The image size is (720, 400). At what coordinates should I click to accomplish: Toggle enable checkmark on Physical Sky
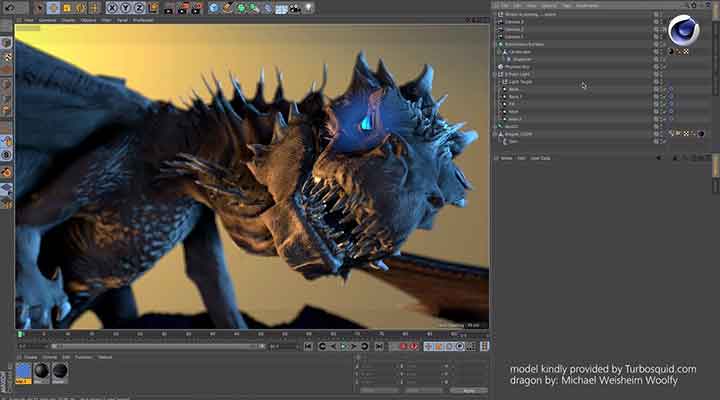tap(663, 67)
